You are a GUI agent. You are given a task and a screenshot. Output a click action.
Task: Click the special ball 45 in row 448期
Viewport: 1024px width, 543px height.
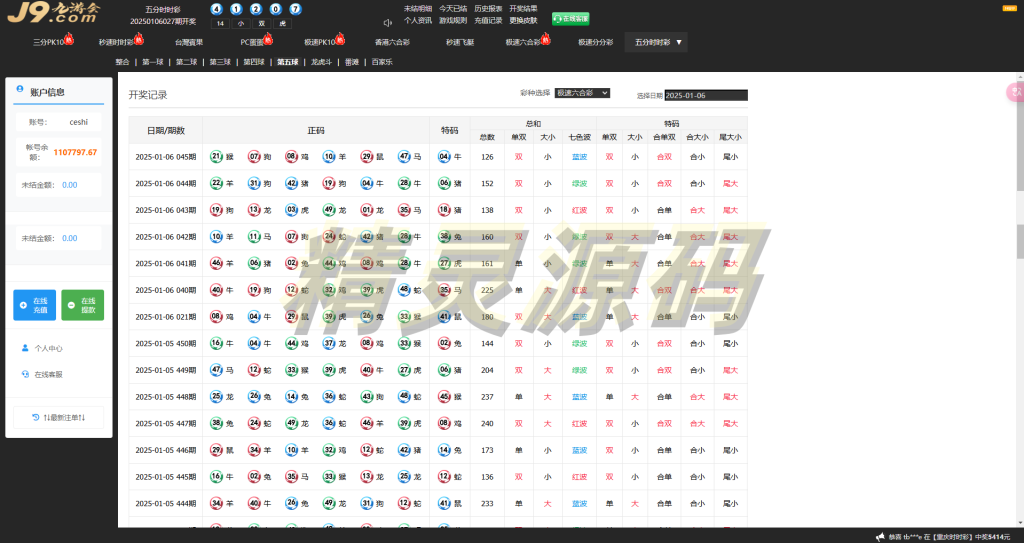point(444,397)
